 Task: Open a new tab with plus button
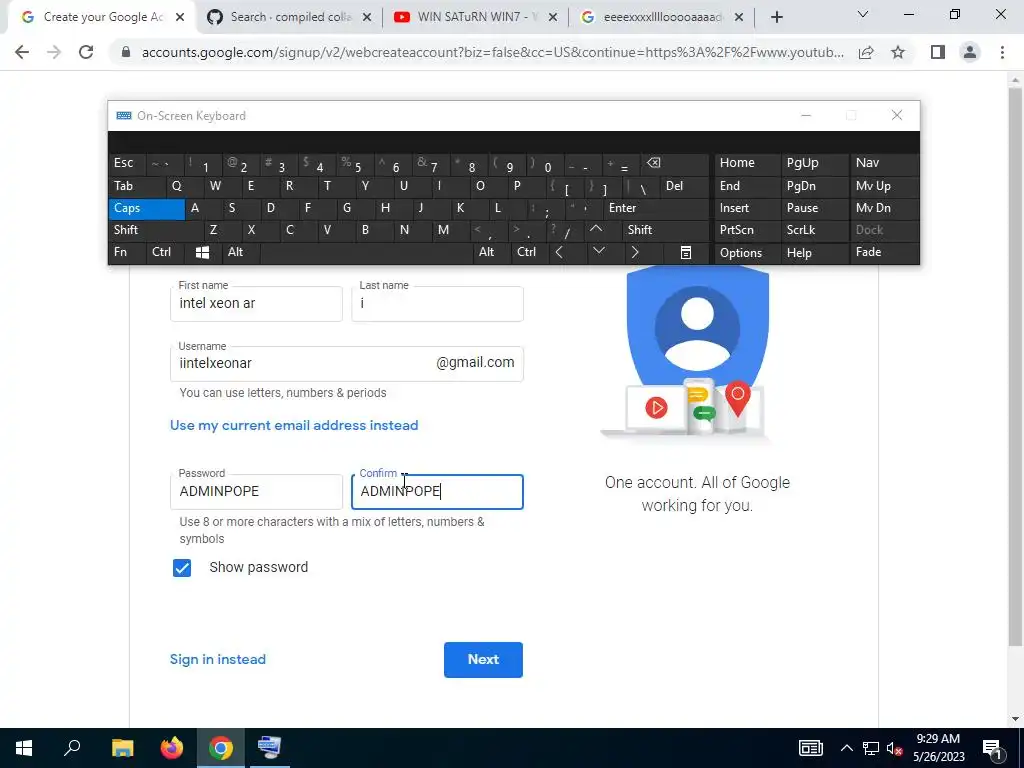tap(776, 17)
